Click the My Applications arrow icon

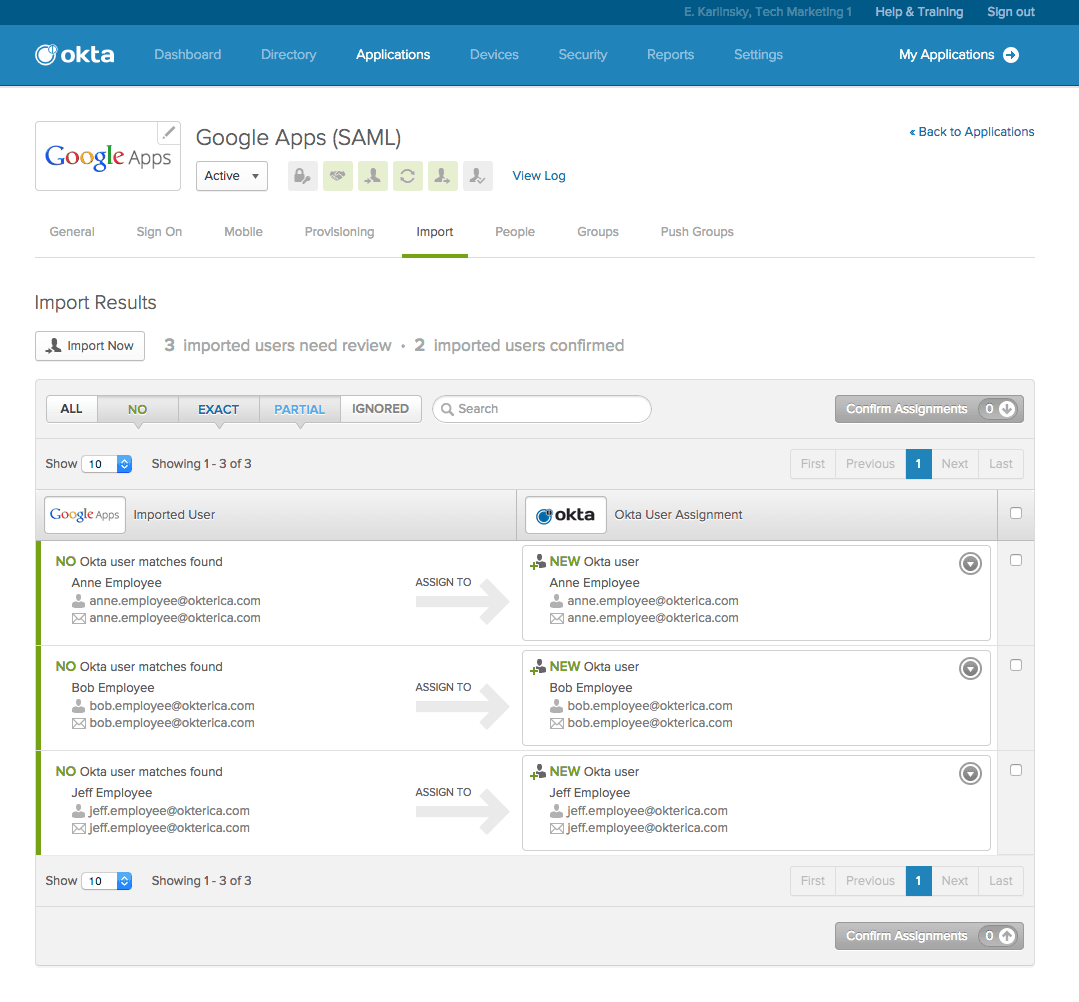coord(1011,55)
